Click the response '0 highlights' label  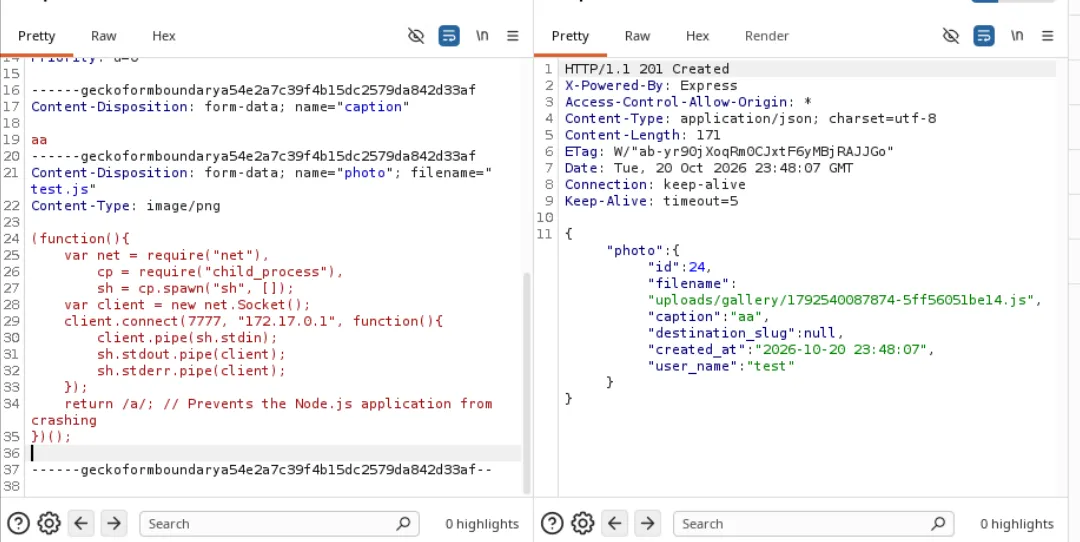[x=1017, y=523]
